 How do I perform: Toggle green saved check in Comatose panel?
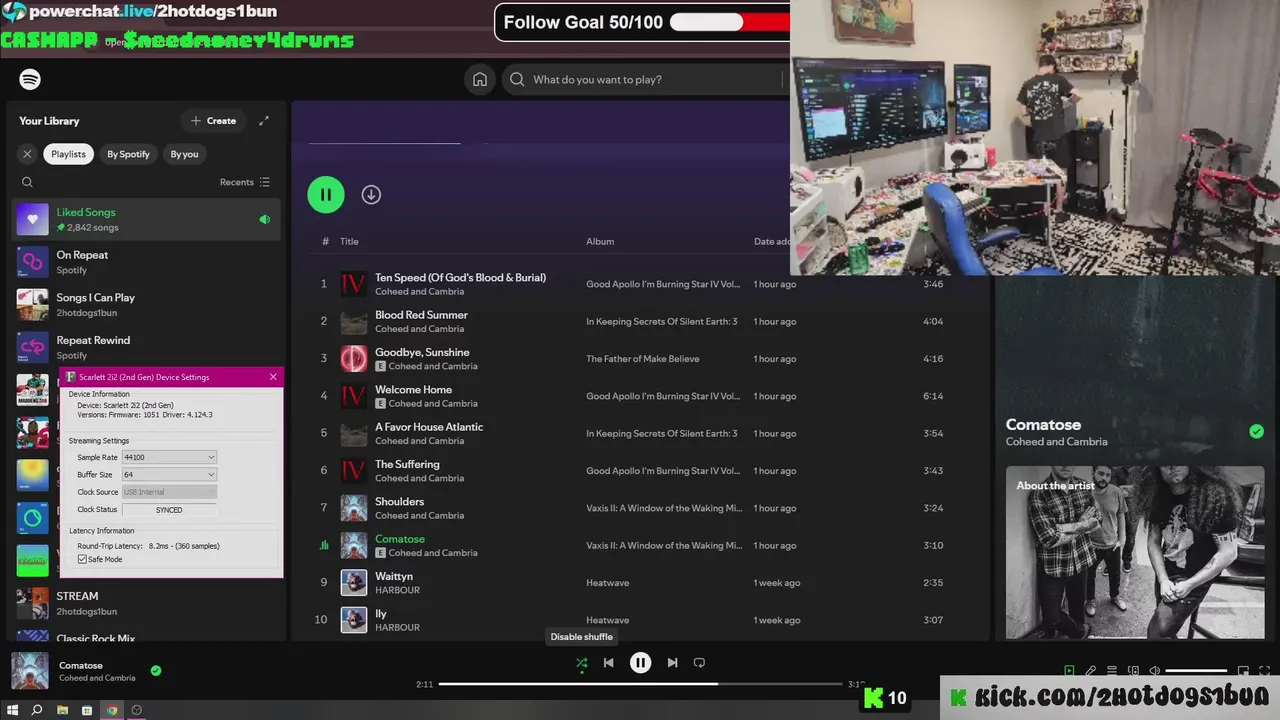point(1256,431)
